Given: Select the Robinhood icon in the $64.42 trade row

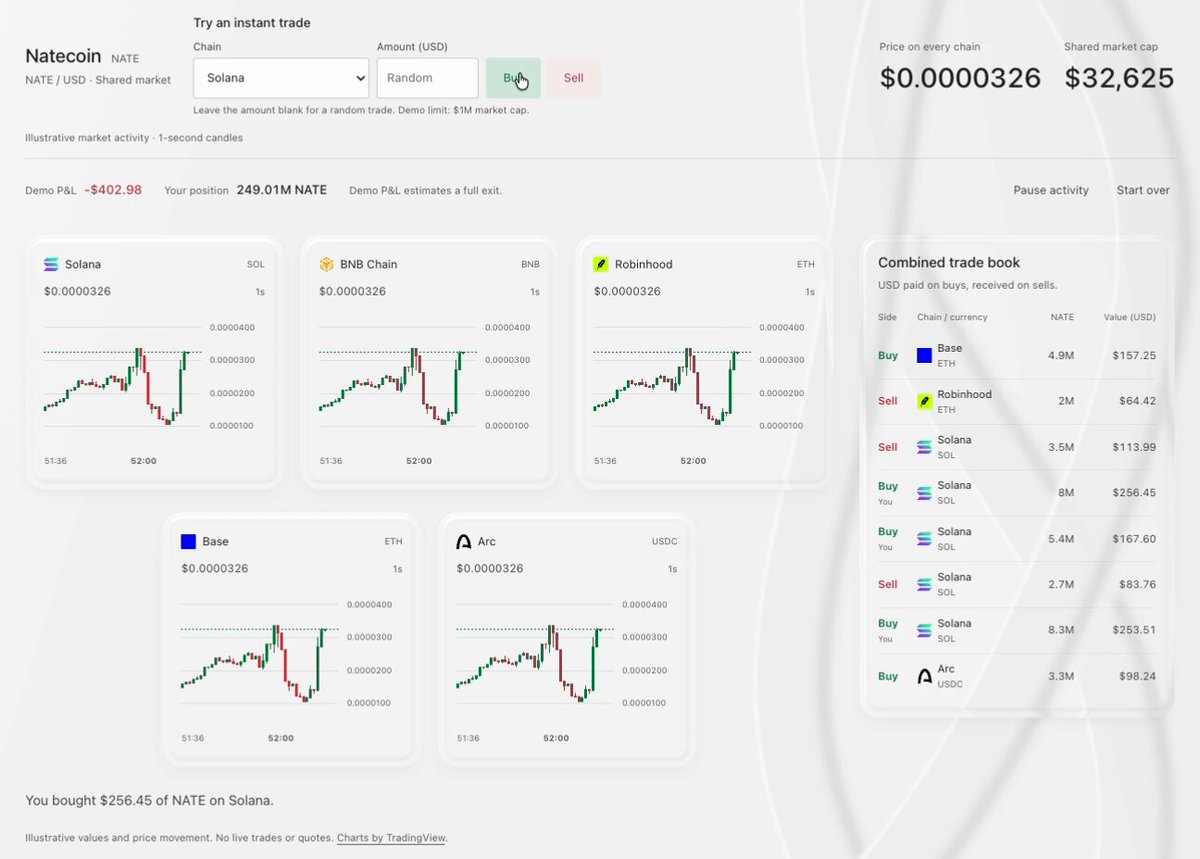Looking at the screenshot, I should point(925,401).
